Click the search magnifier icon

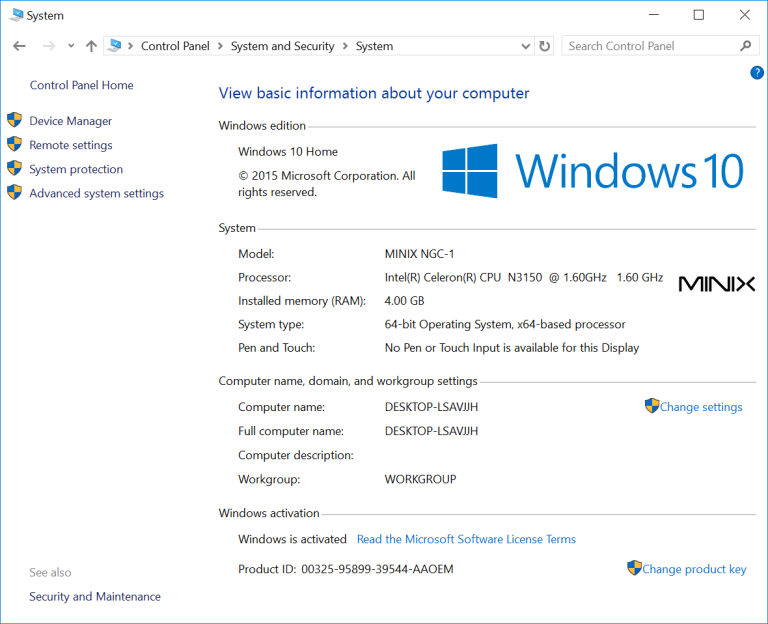[x=746, y=46]
